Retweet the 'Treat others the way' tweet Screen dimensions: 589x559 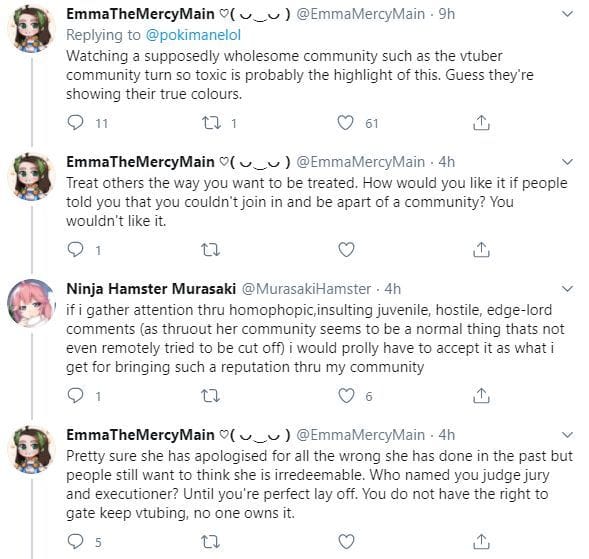point(210,250)
